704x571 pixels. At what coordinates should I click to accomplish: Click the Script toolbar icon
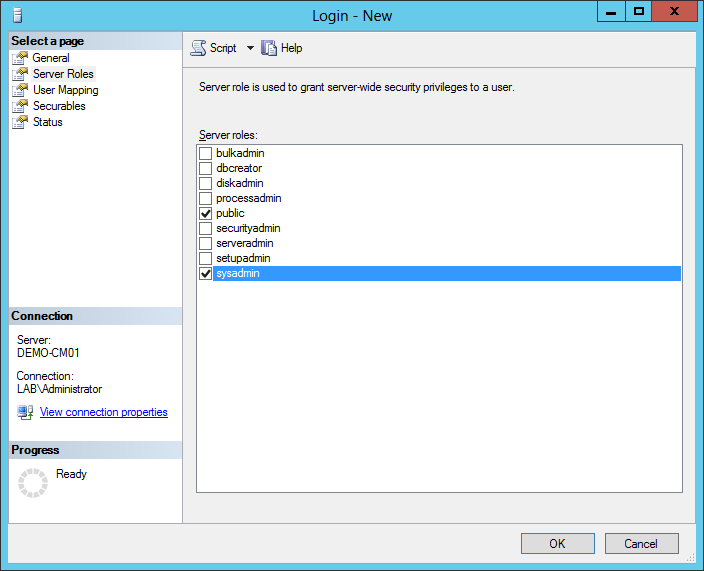tap(198, 48)
